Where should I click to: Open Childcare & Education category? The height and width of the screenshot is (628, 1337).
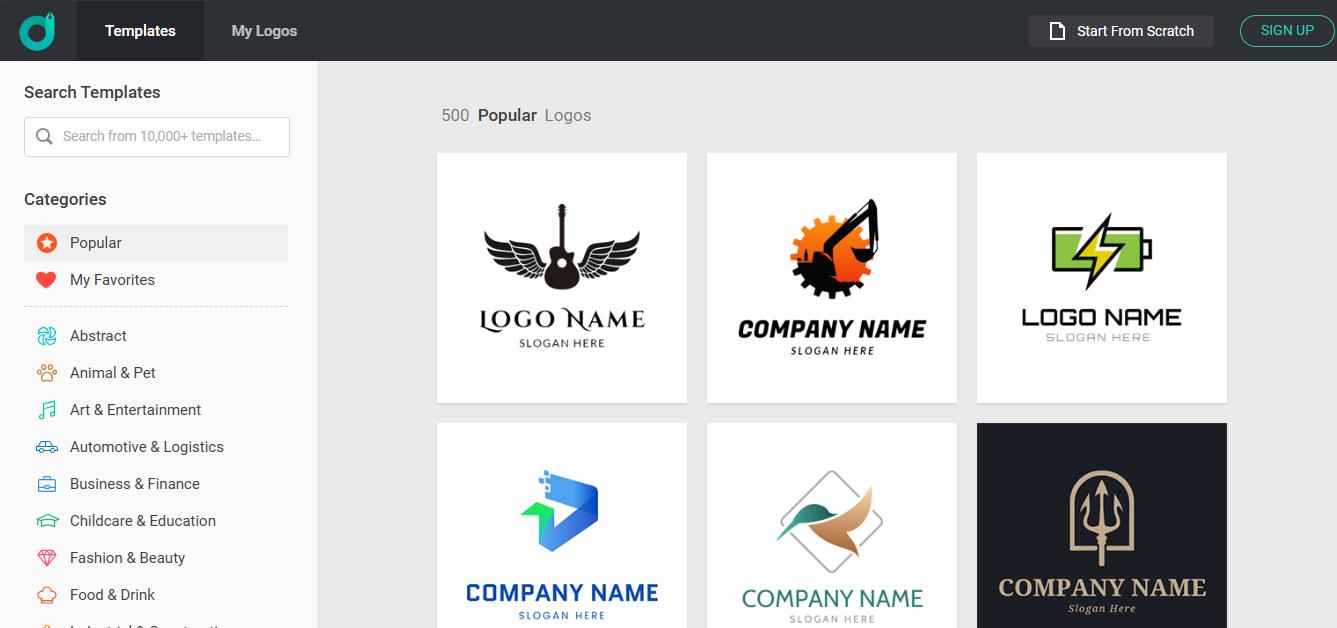coord(156,521)
